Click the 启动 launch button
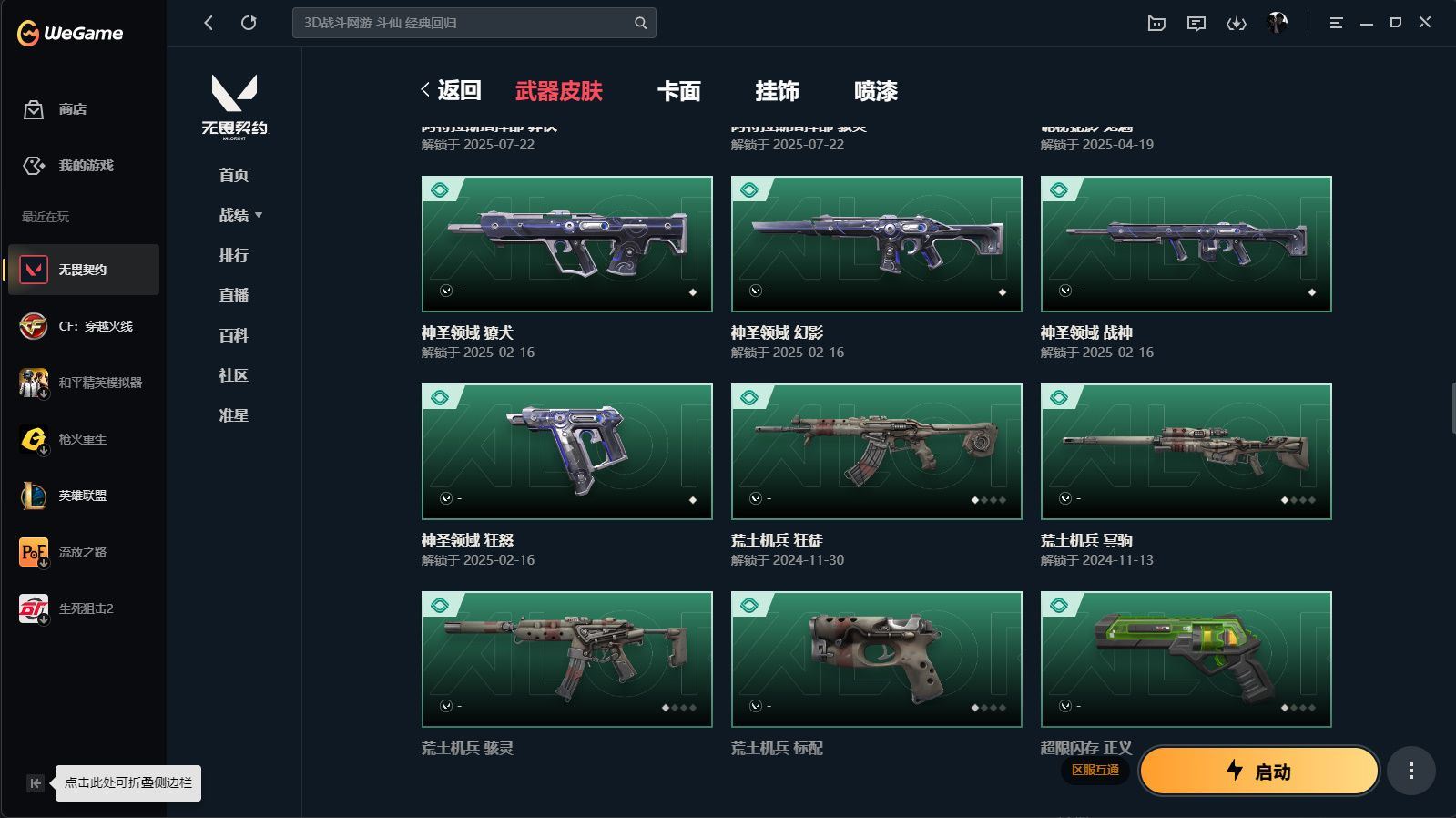 pos(1259,772)
